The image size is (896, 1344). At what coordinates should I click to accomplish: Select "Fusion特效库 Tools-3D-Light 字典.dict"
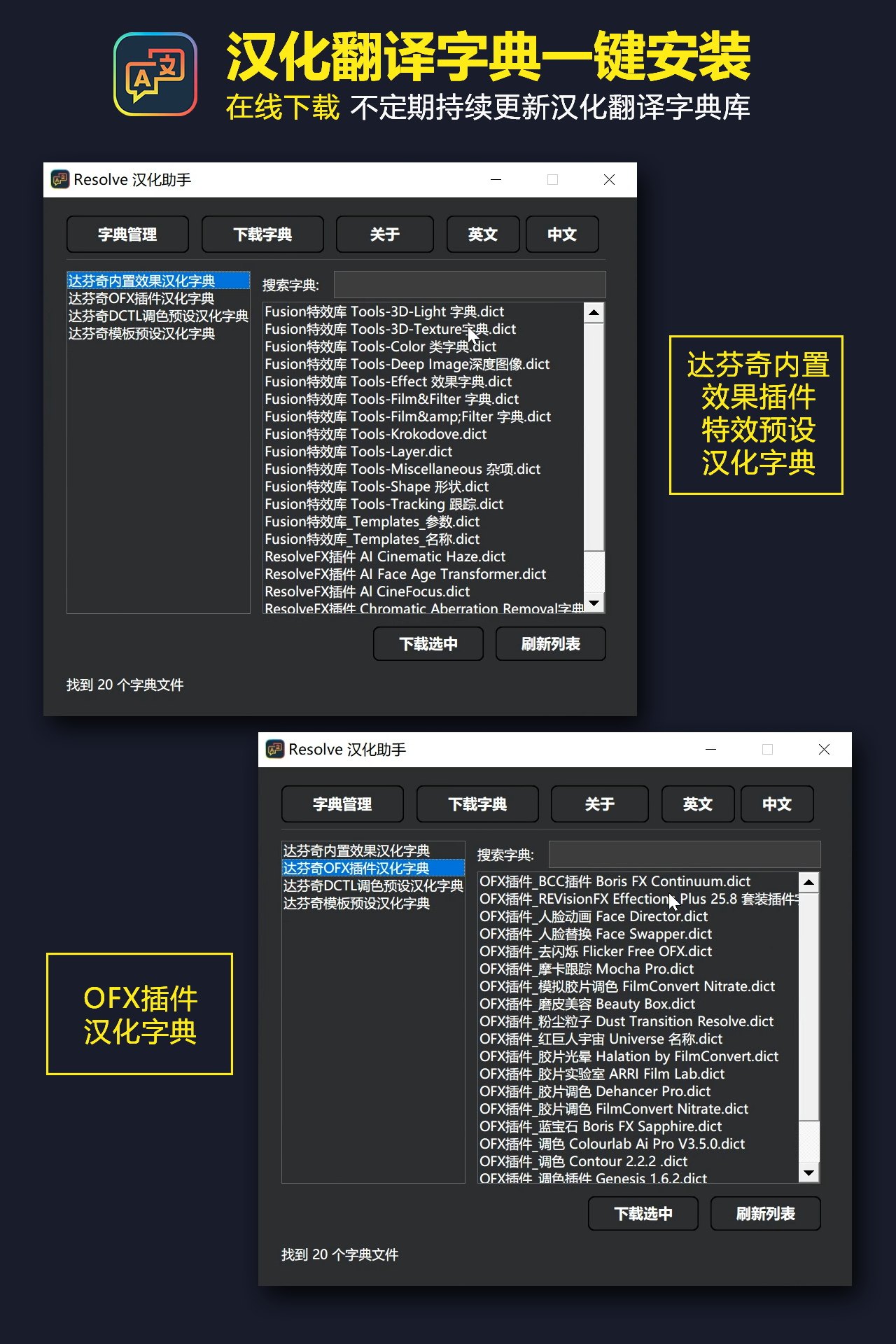(423, 311)
